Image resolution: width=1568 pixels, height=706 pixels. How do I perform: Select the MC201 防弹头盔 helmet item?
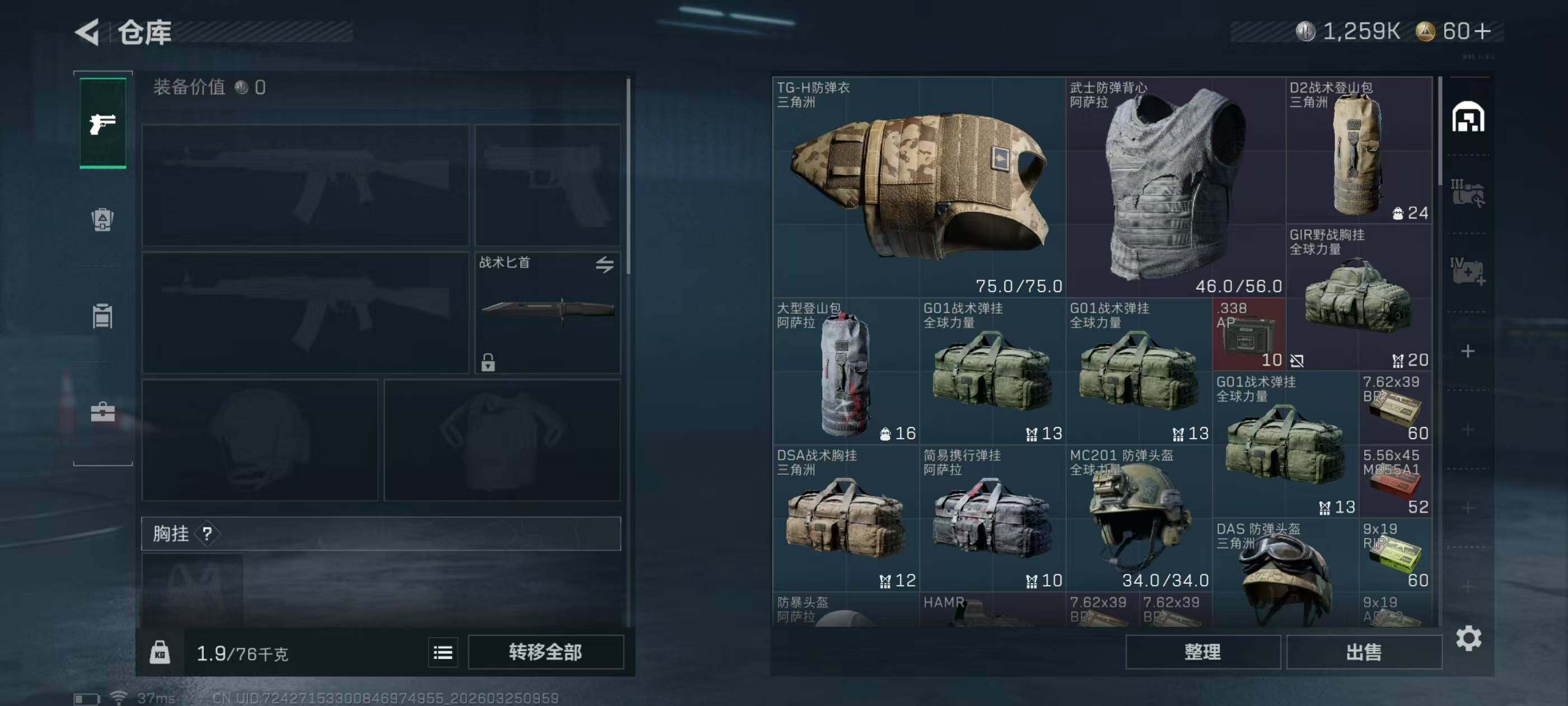1139,518
